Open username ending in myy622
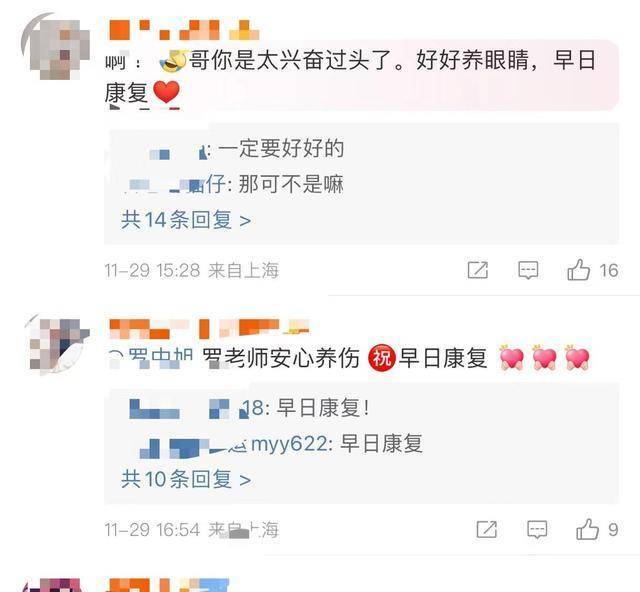The height and width of the screenshot is (592, 640). click(233, 445)
